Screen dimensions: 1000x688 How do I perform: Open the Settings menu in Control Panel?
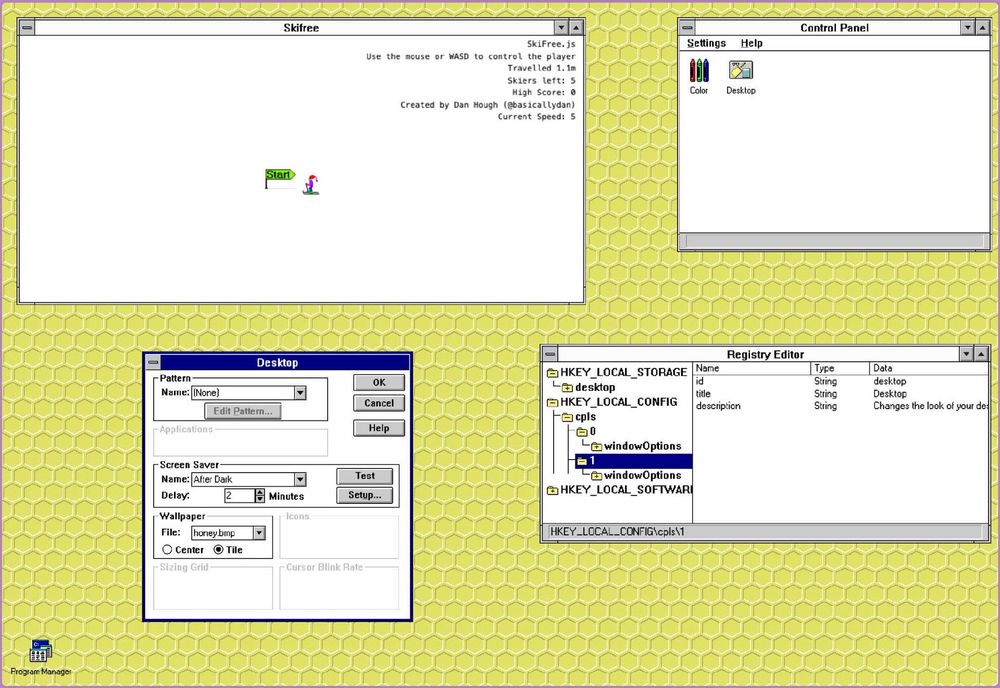(706, 43)
